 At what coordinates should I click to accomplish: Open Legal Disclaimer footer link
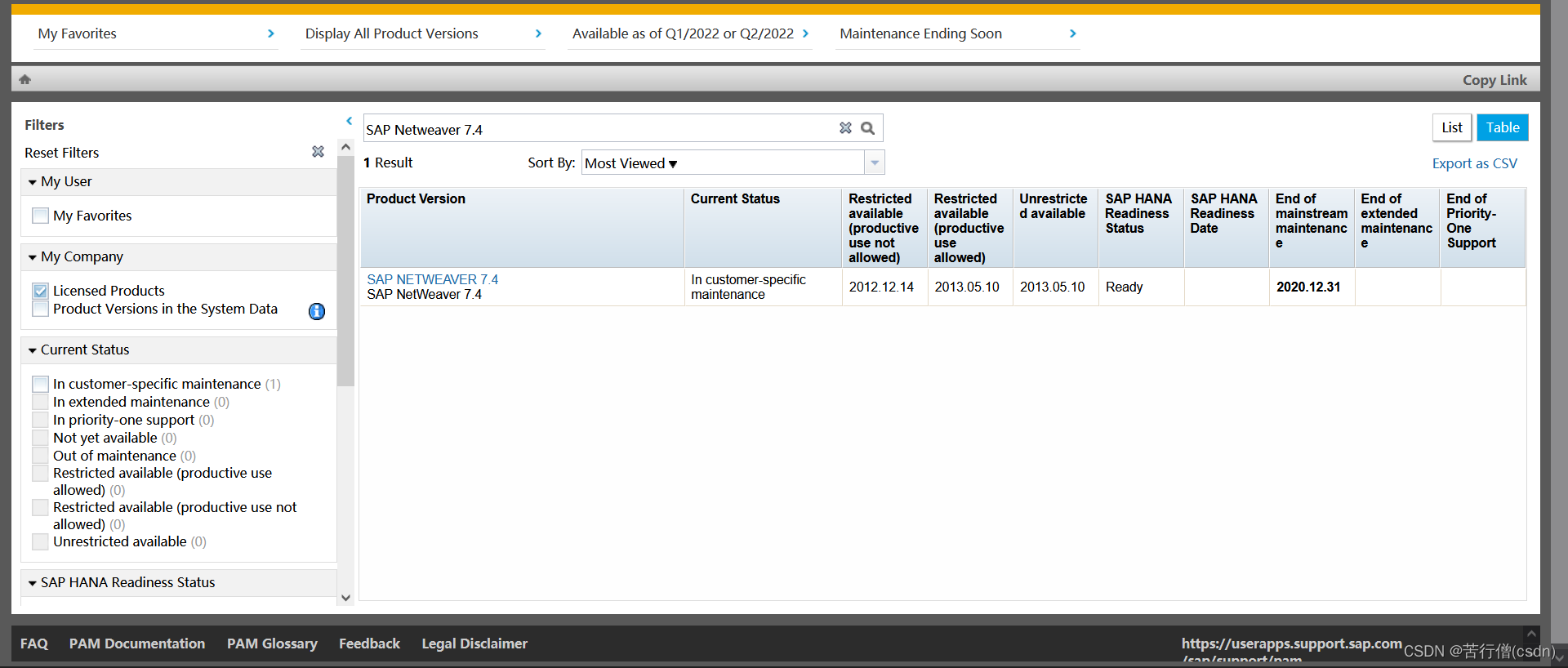point(474,644)
